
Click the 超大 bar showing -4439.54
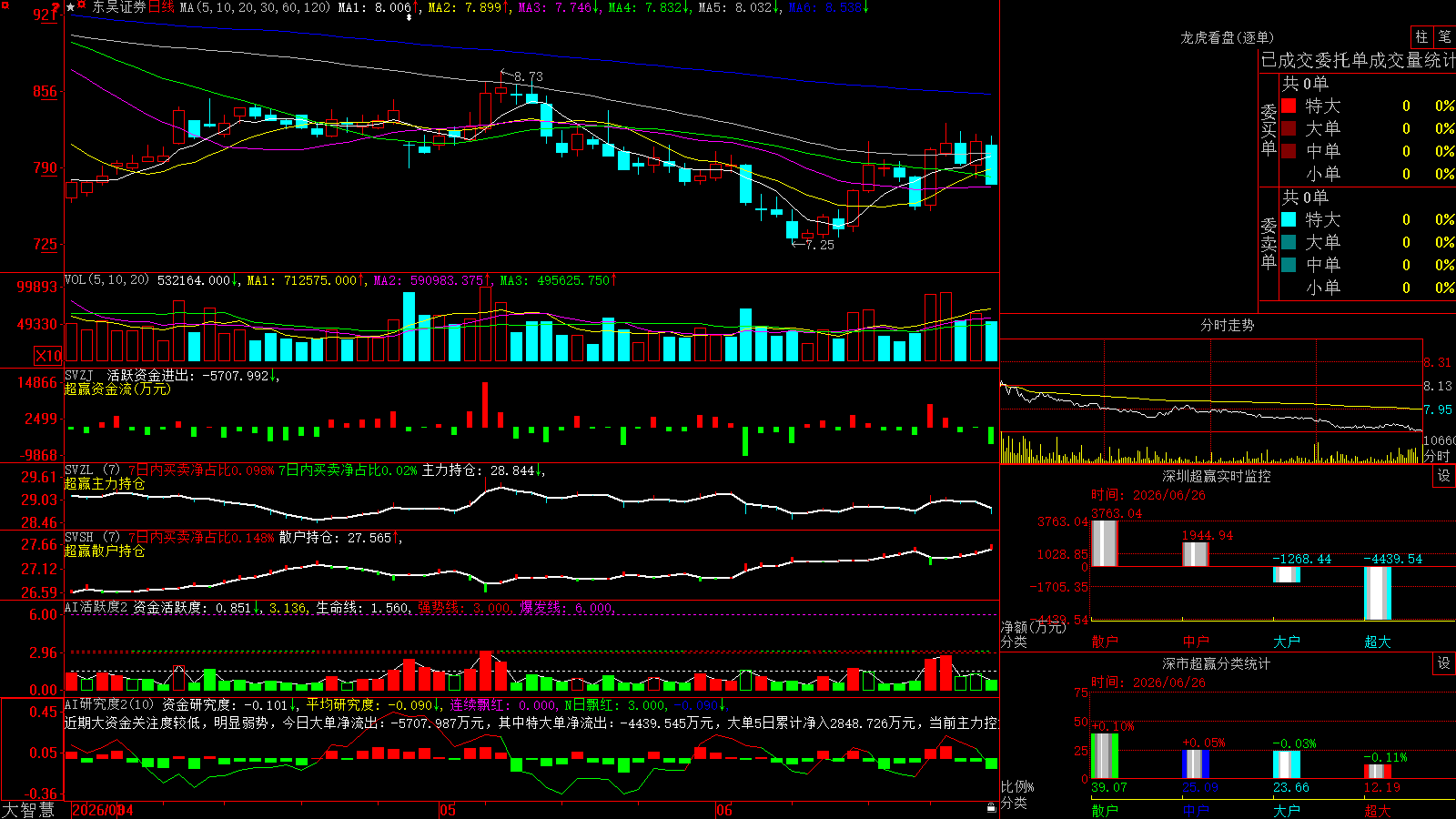[x=1378, y=593]
